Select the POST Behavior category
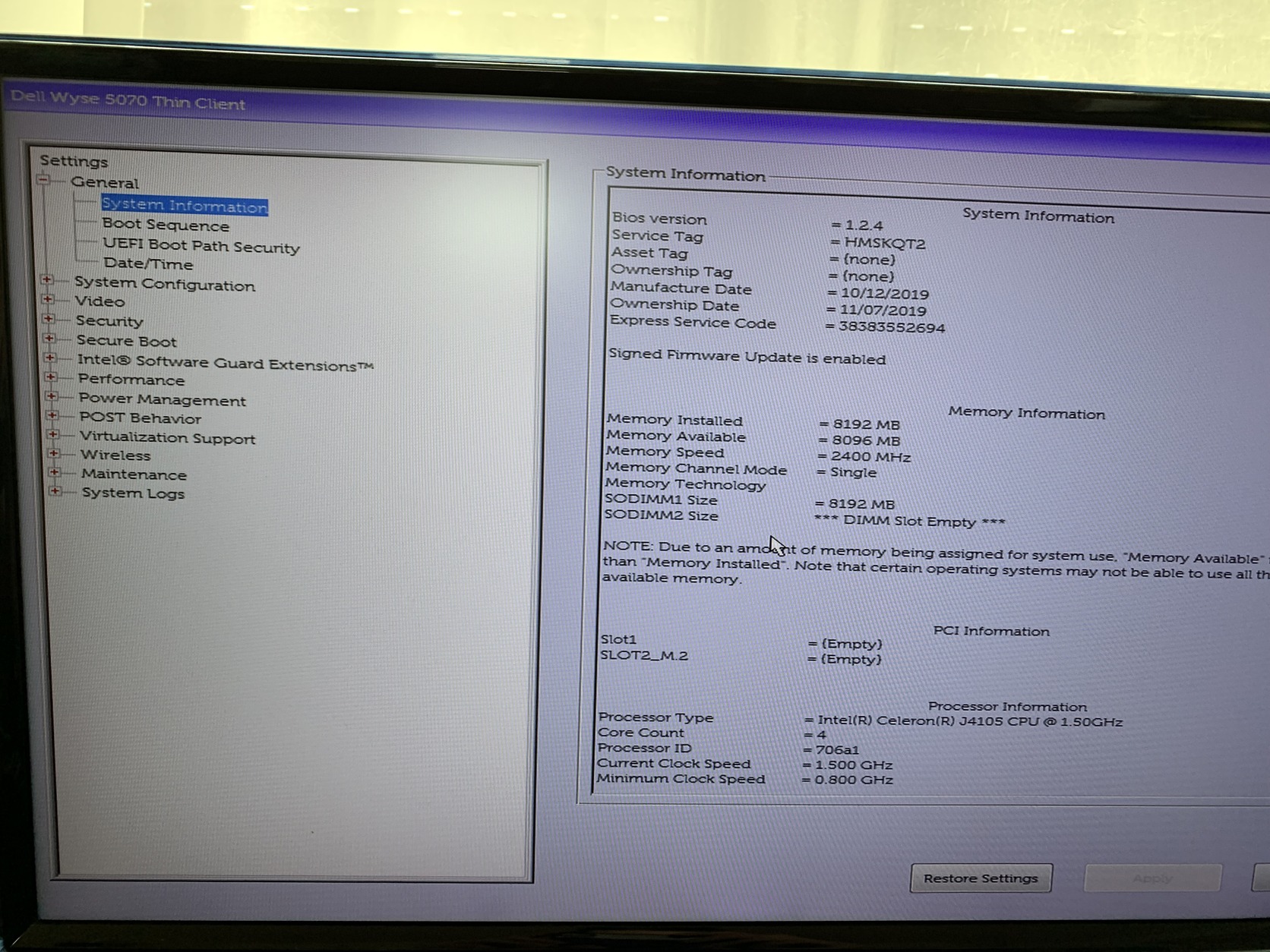Image resolution: width=1270 pixels, height=952 pixels. coord(141,418)
